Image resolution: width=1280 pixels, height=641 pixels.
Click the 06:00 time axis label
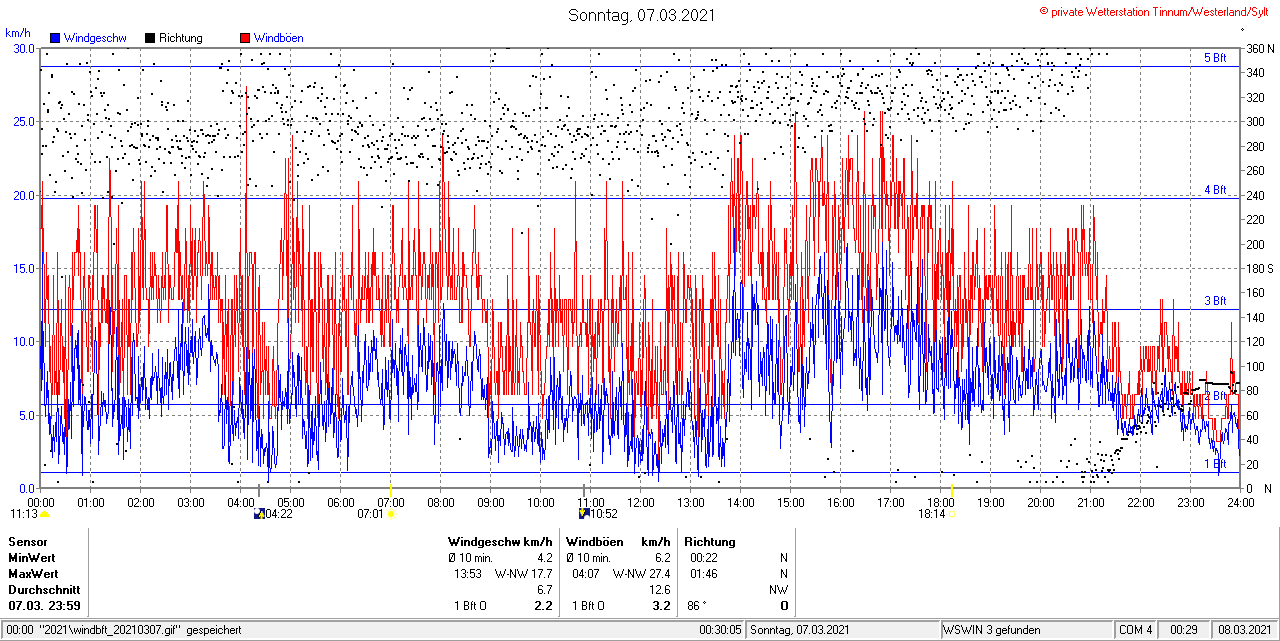[341, 502]
